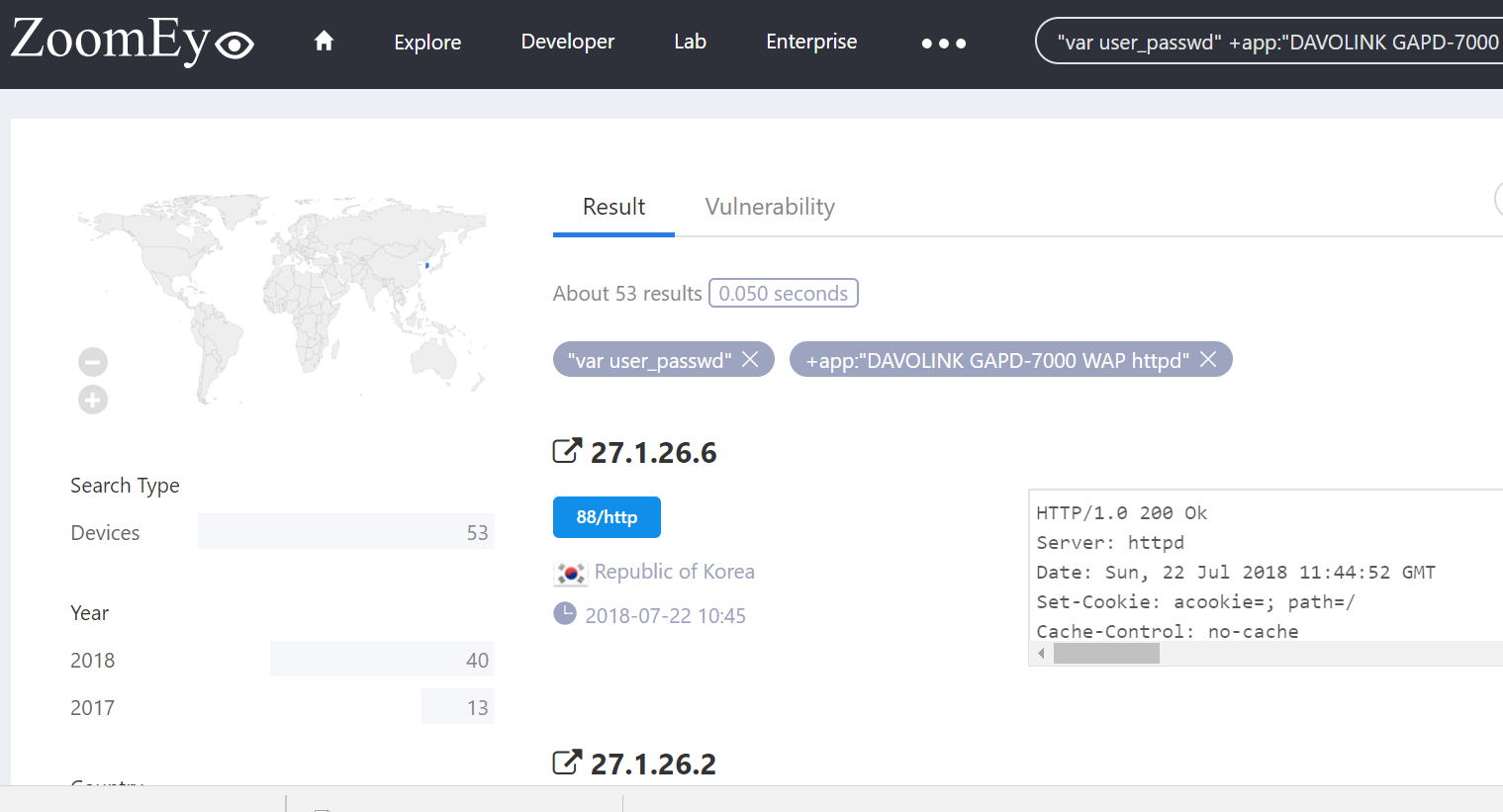
Task: Click the home icon in navbar
Action: click(324, 42)
